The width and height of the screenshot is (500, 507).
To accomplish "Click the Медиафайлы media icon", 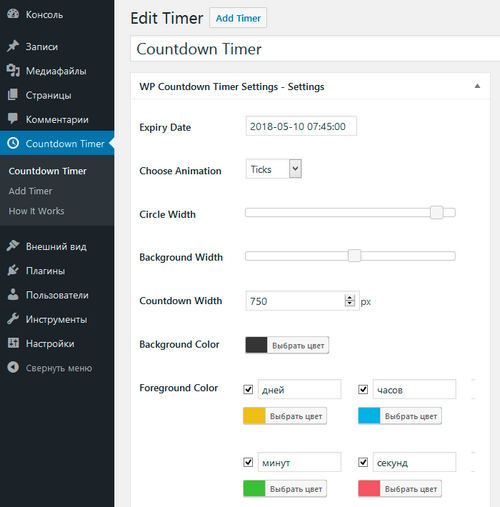I will click(13, 70).
